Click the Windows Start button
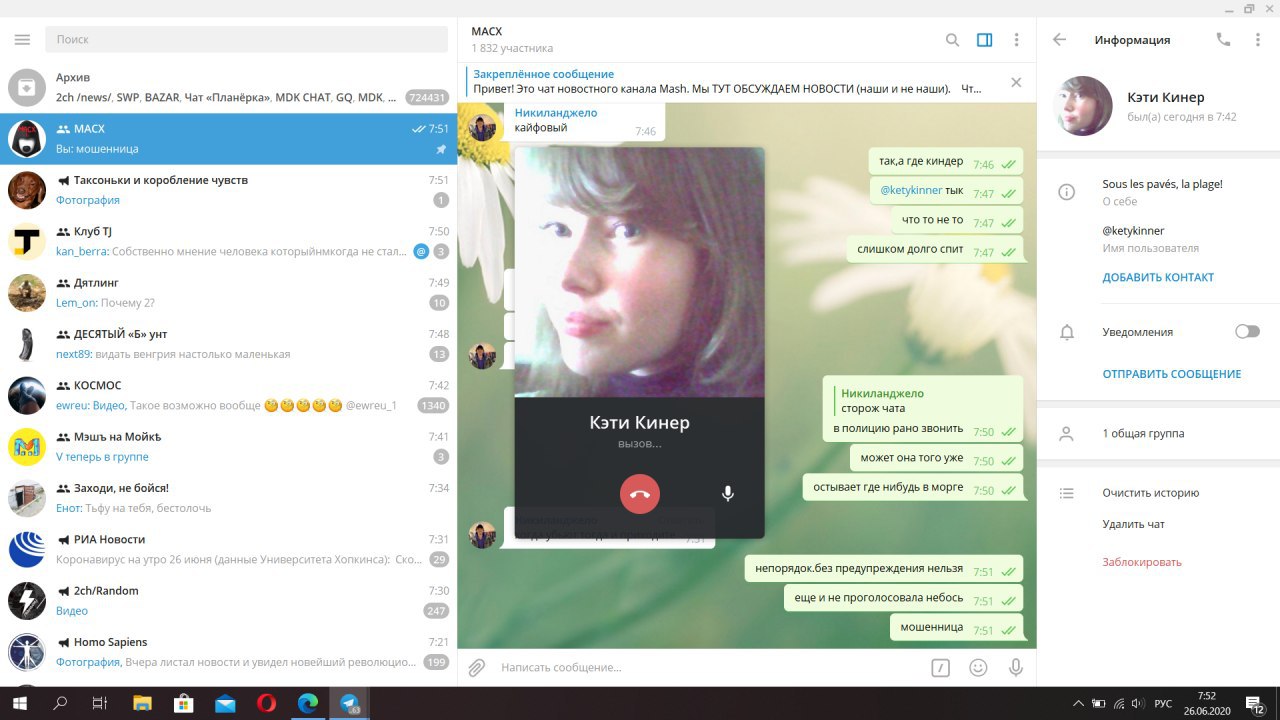 tap(20, 703)
